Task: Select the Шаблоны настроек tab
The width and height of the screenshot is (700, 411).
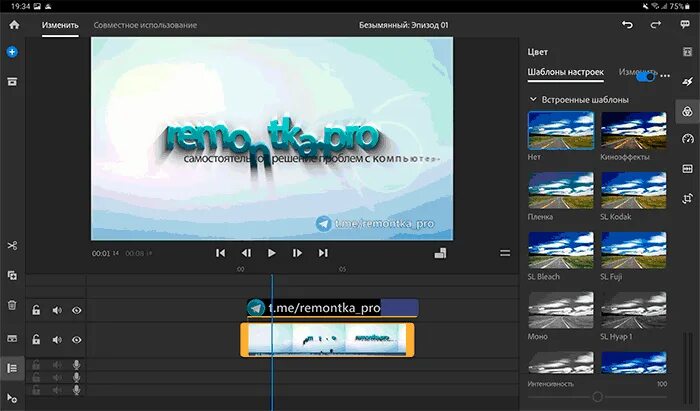Action: click(566, 72)
